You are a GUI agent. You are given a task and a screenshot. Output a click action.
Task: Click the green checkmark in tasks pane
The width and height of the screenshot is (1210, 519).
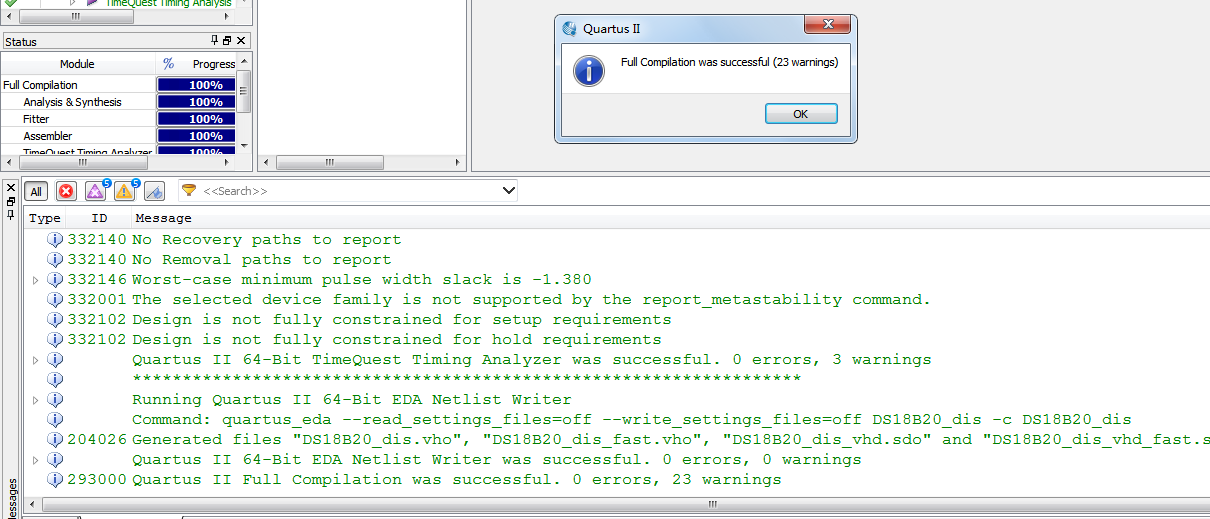coord(11,3)
